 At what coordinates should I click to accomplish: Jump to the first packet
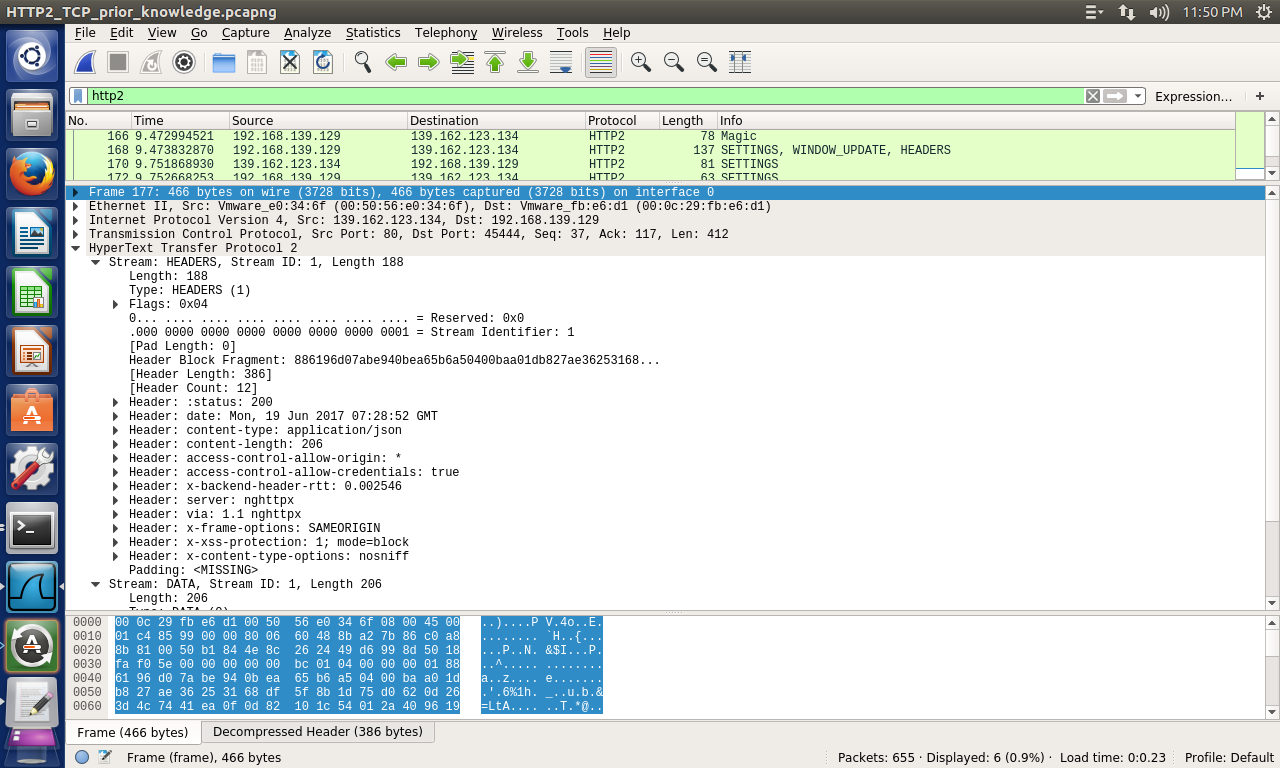(x=495, y=62)
